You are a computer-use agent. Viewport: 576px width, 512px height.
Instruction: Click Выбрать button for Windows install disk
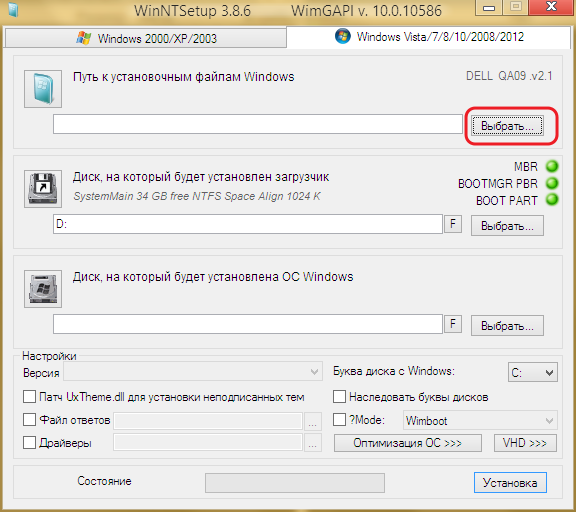(507, 325)
